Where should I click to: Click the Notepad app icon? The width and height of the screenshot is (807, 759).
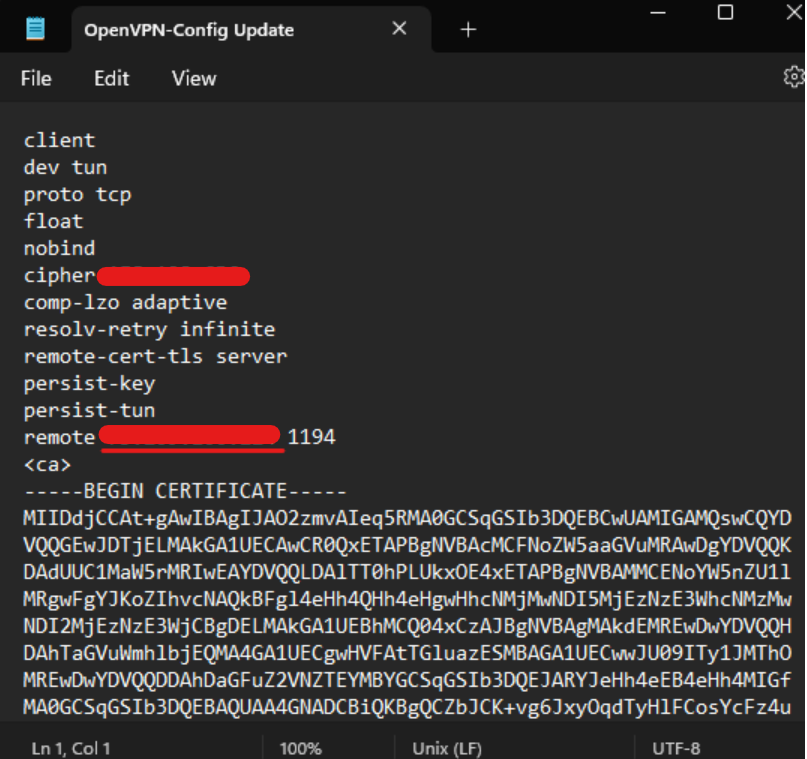(x=36, y=28)
